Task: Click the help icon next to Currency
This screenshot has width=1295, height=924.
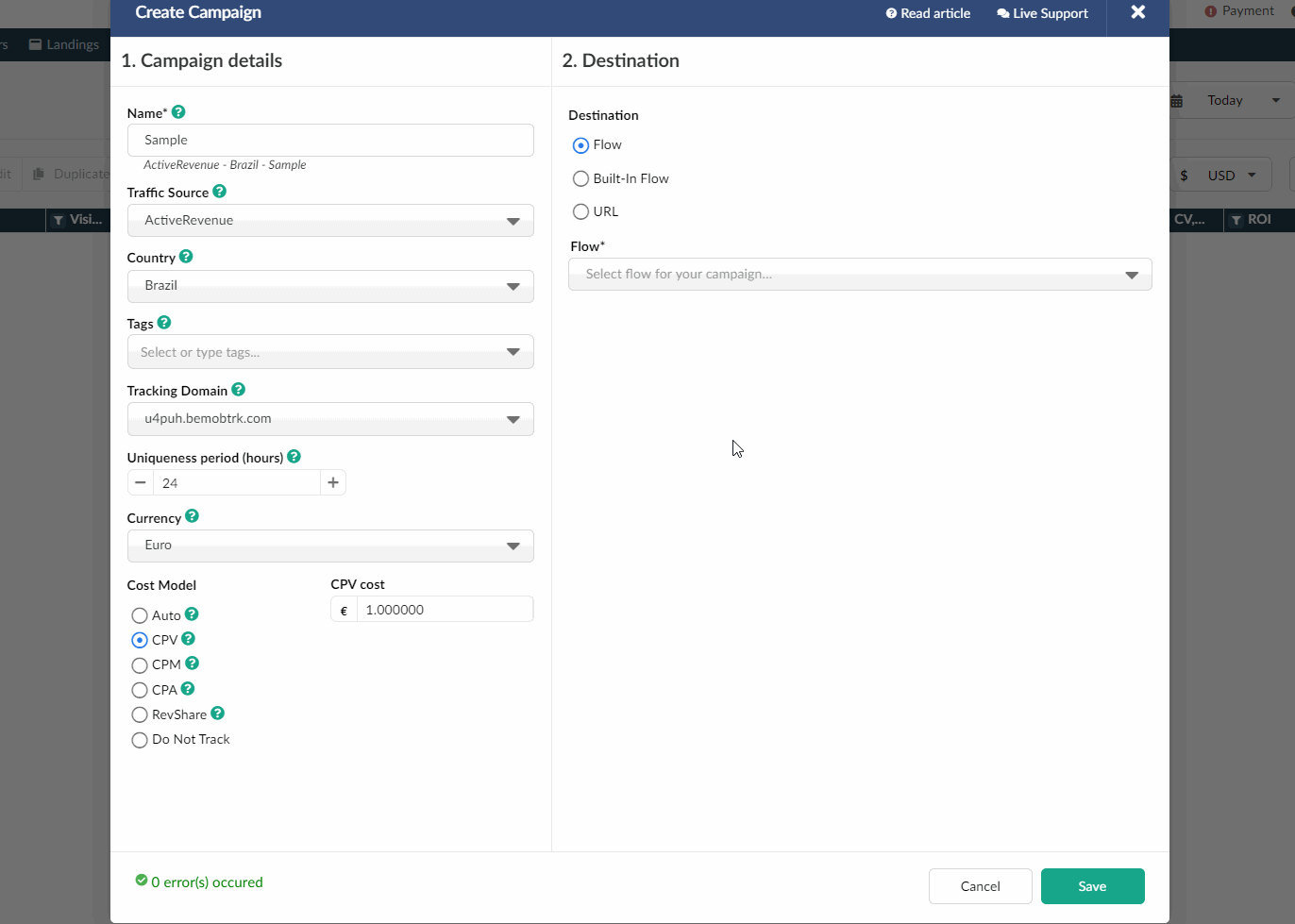Action: (x=192, y=516)
